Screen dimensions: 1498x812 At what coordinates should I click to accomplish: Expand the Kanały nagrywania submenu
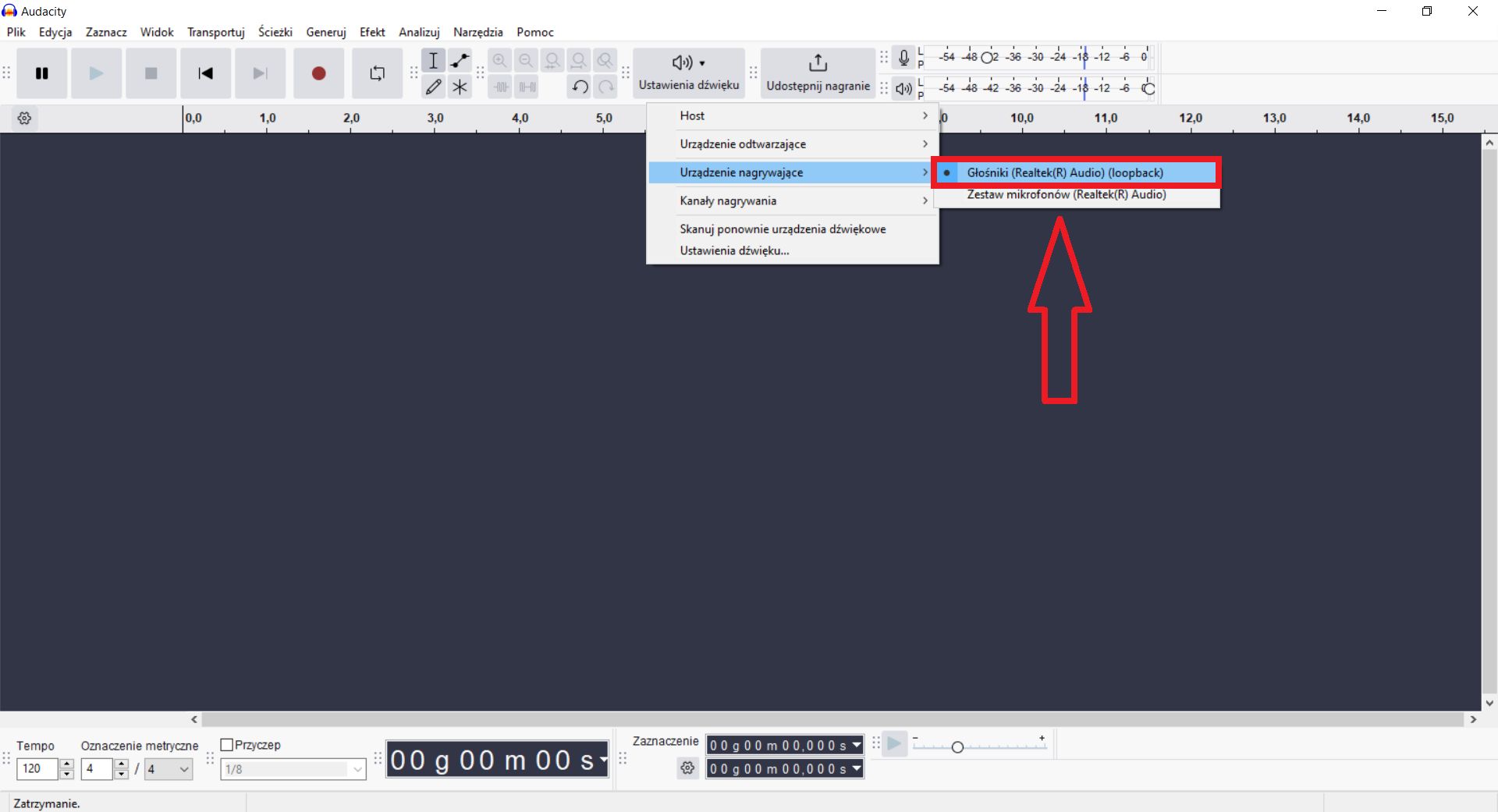pos(793,200)
